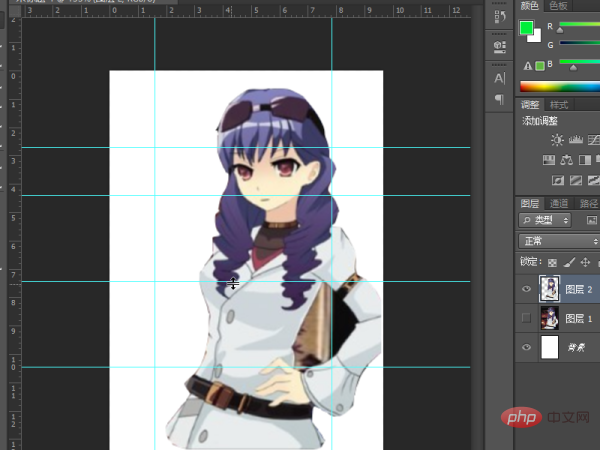Add a Posterize adjustment
Image resolution: width=600 pixels, height=450 pixels.
point(576,180)
